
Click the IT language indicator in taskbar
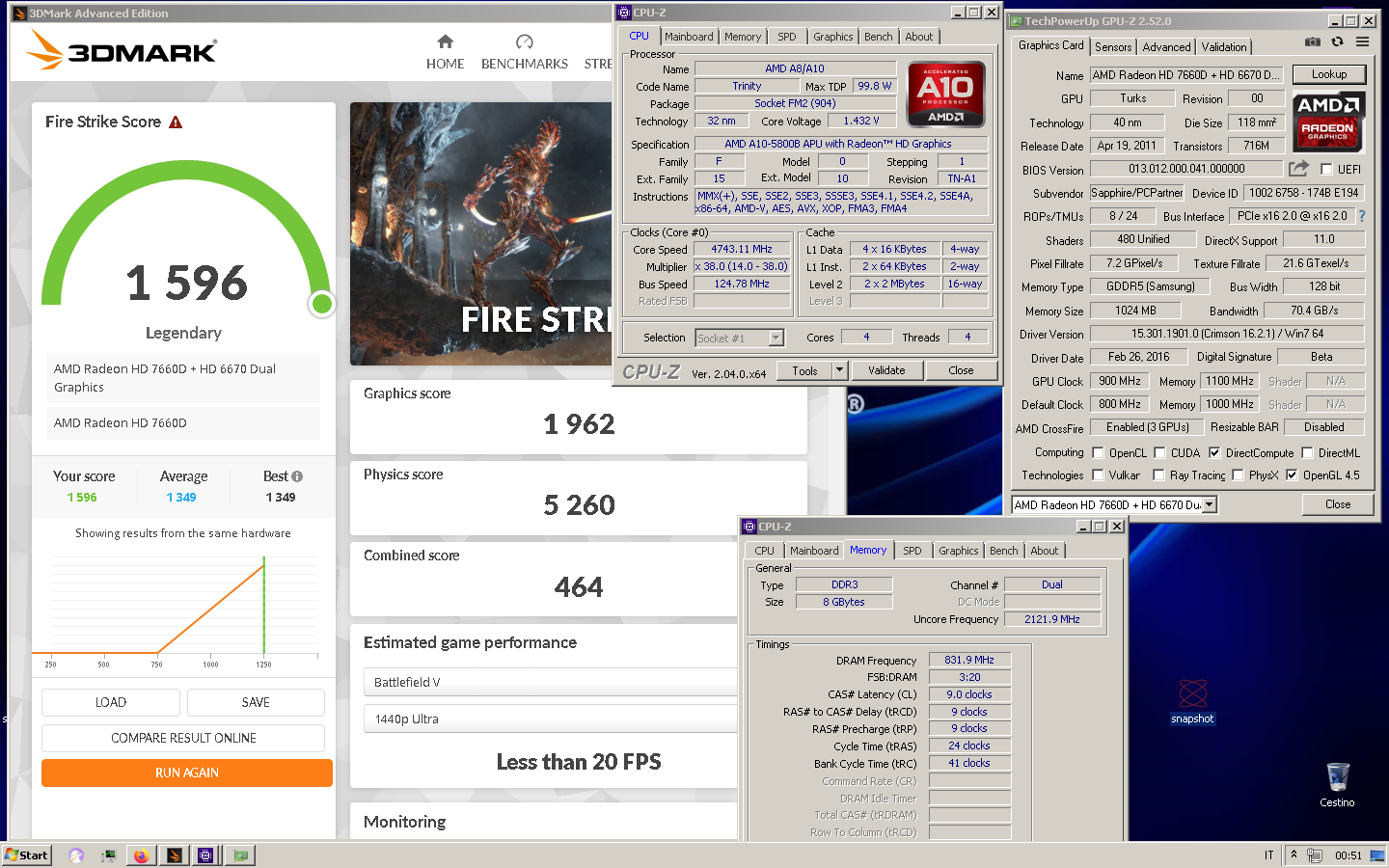(x=1269, y=855)
